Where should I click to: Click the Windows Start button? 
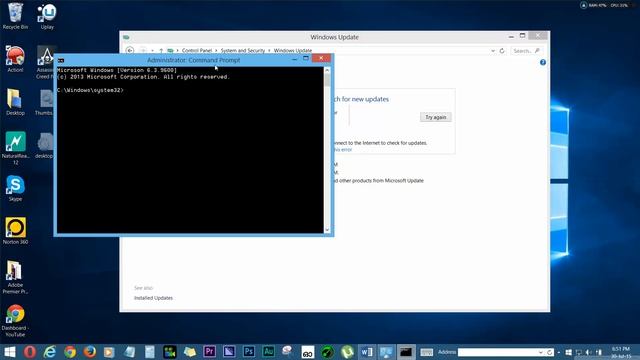tap(10, 352)
